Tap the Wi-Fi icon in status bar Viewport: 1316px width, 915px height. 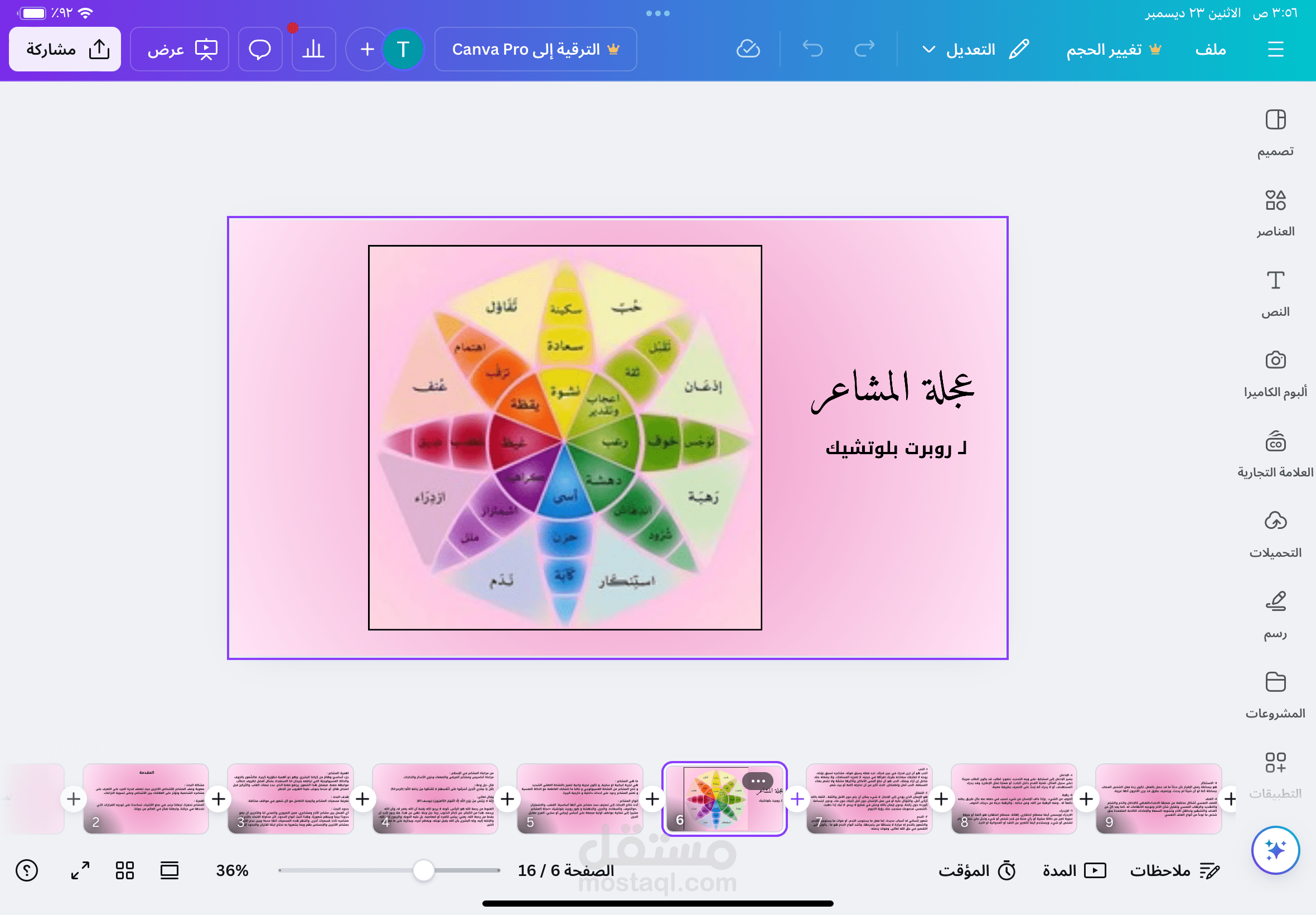[x=85, y=13]
